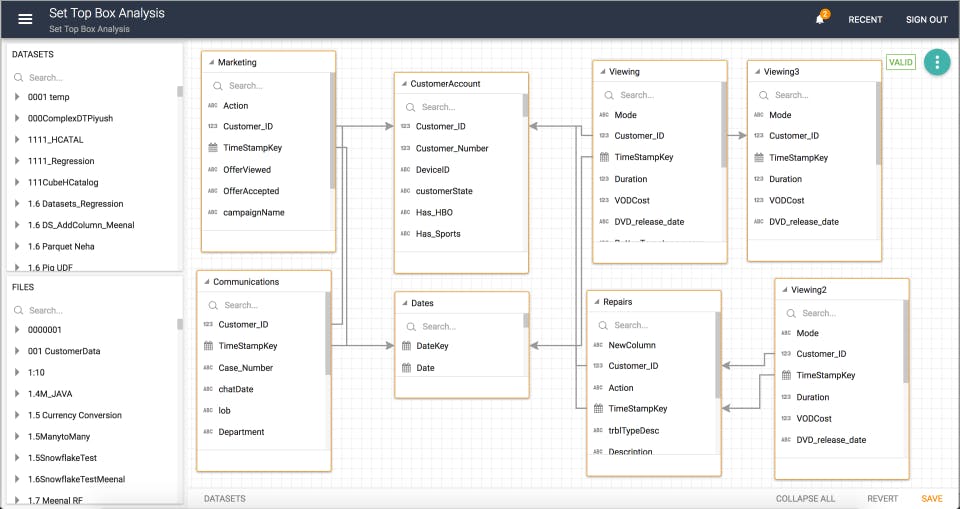This screenshot has width=960, height=509.
Task: Click text icon beside CustomerAccount DeviceID
Action: (x=405, y=170)
